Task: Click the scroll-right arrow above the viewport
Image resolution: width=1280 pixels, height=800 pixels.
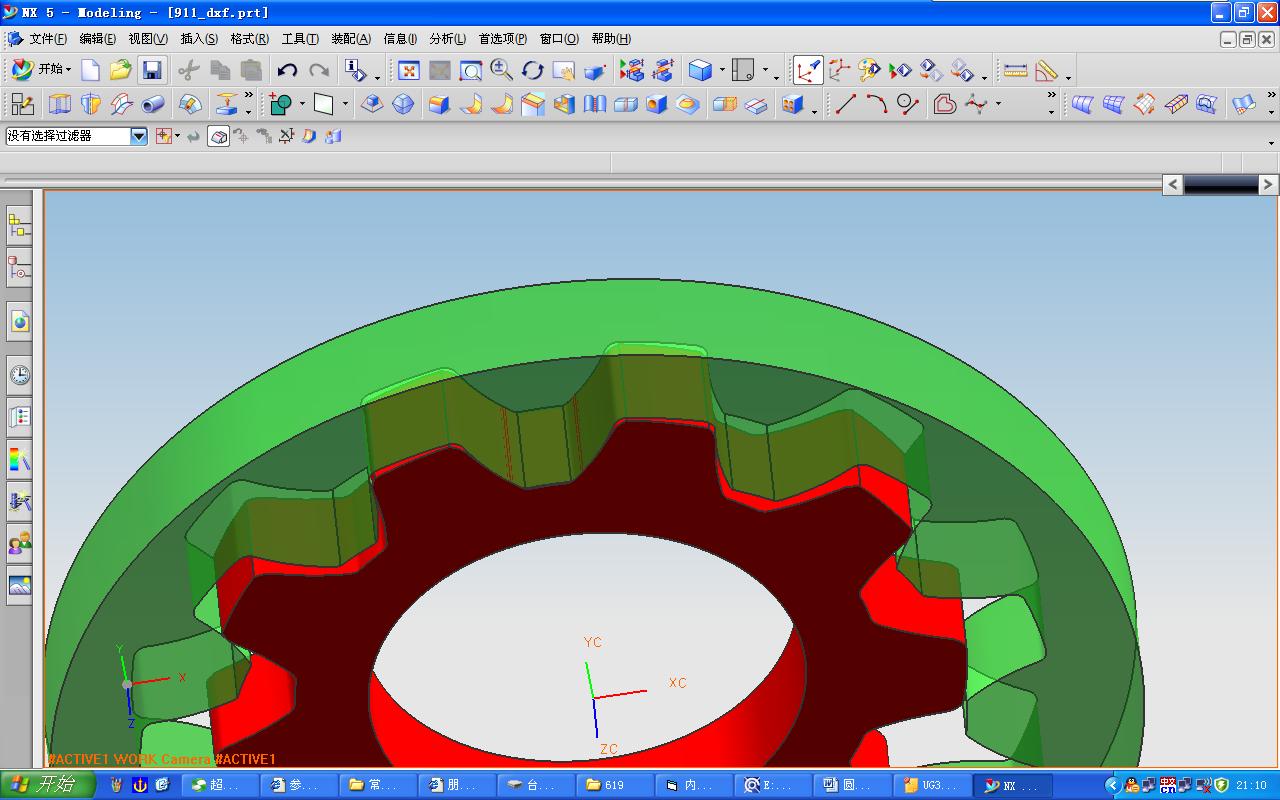Action: pos(1267,184)
